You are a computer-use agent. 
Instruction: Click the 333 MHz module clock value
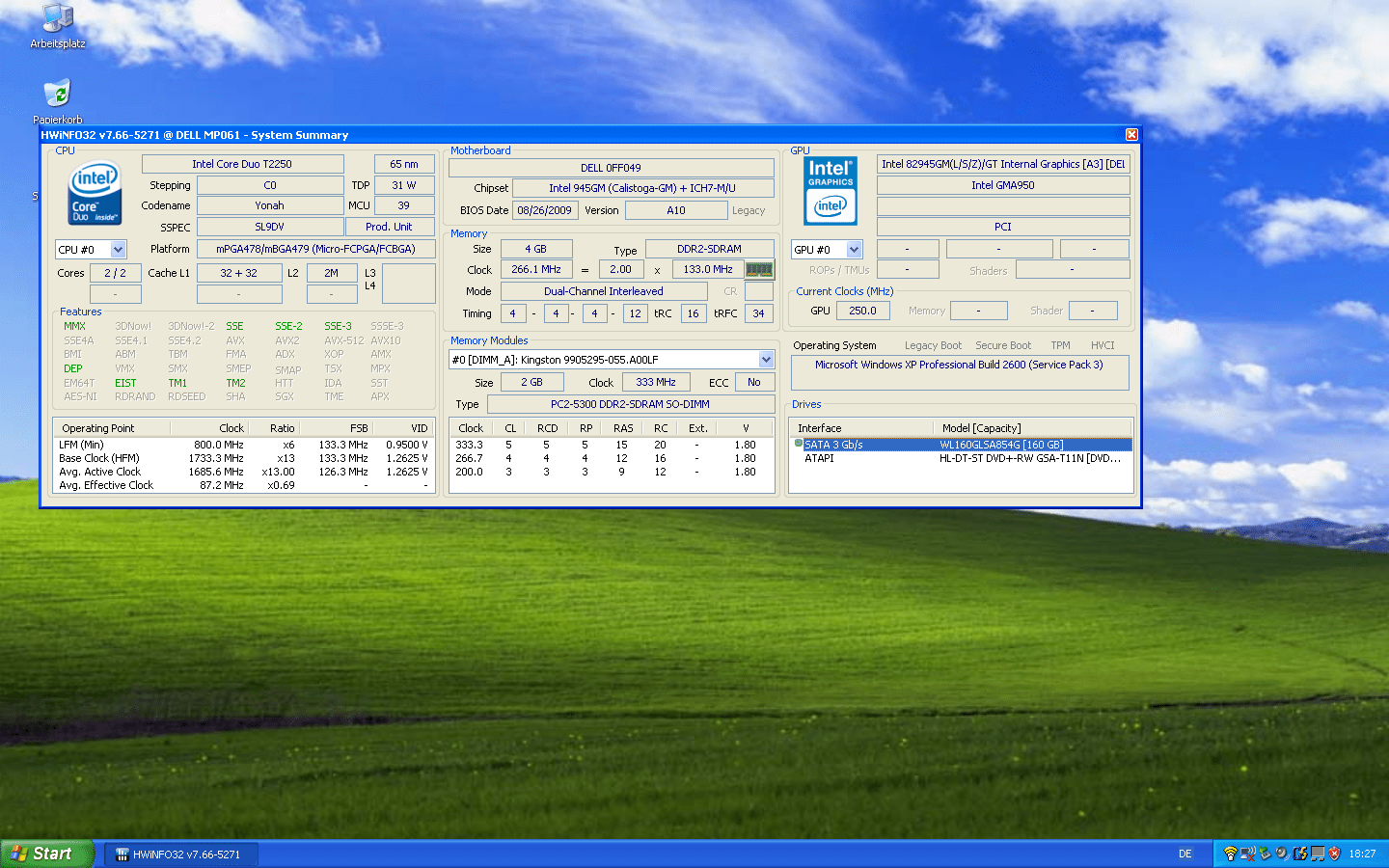(x=656, y=382)
